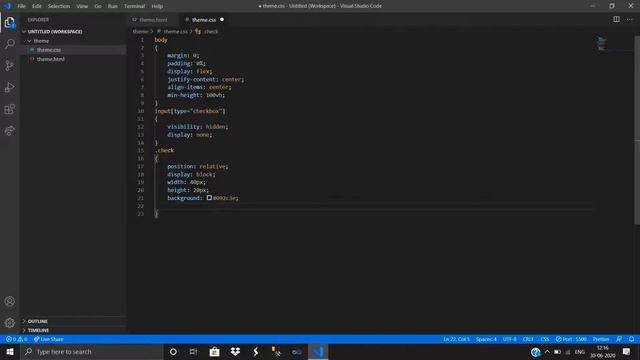Select theme.css in the explorer tree

click(49, 50)
